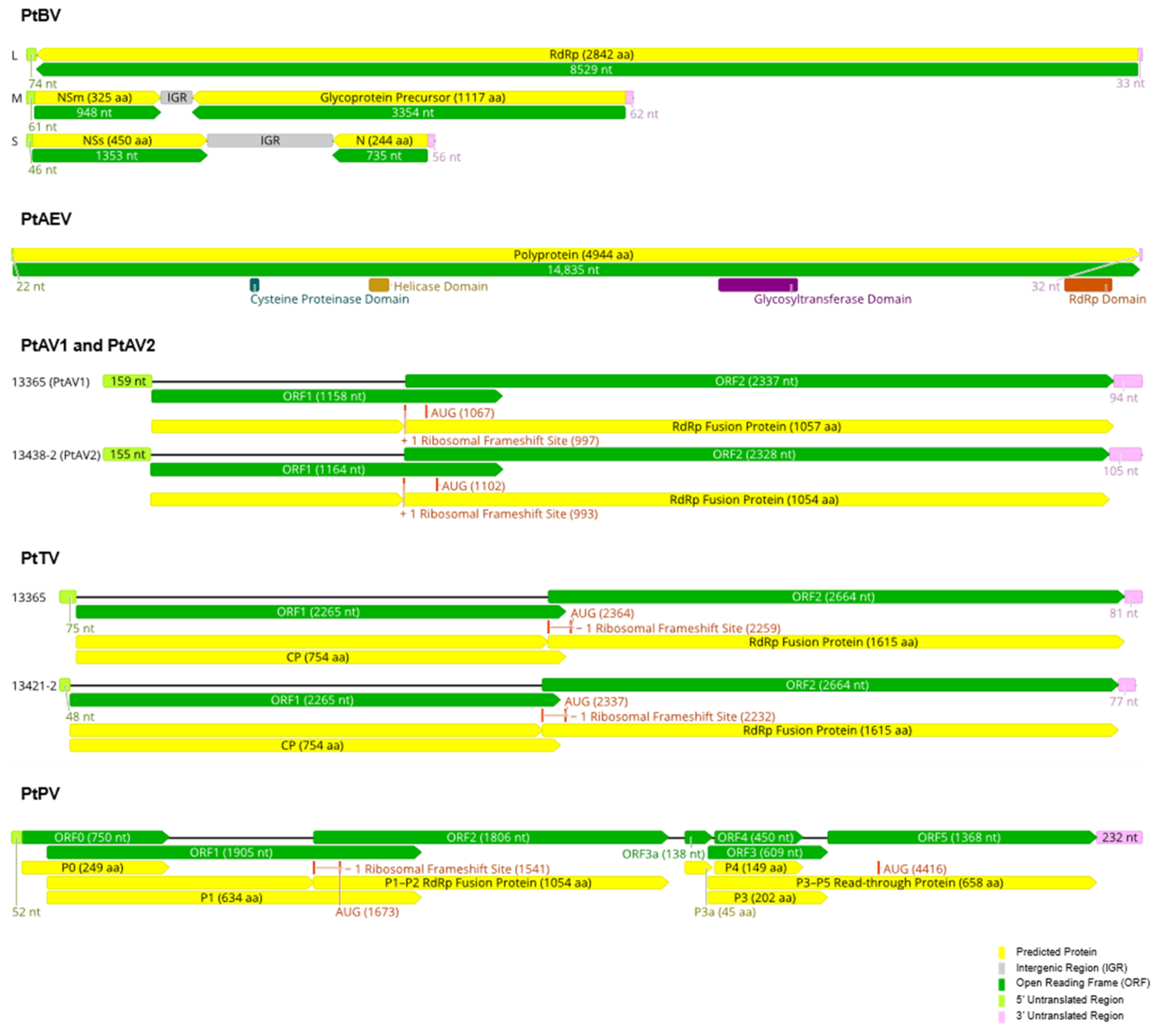Select PtTV 13365 CP (754 aa) bar
The width and height of the screenshot is (1156, 1036).
click(317, 657)
